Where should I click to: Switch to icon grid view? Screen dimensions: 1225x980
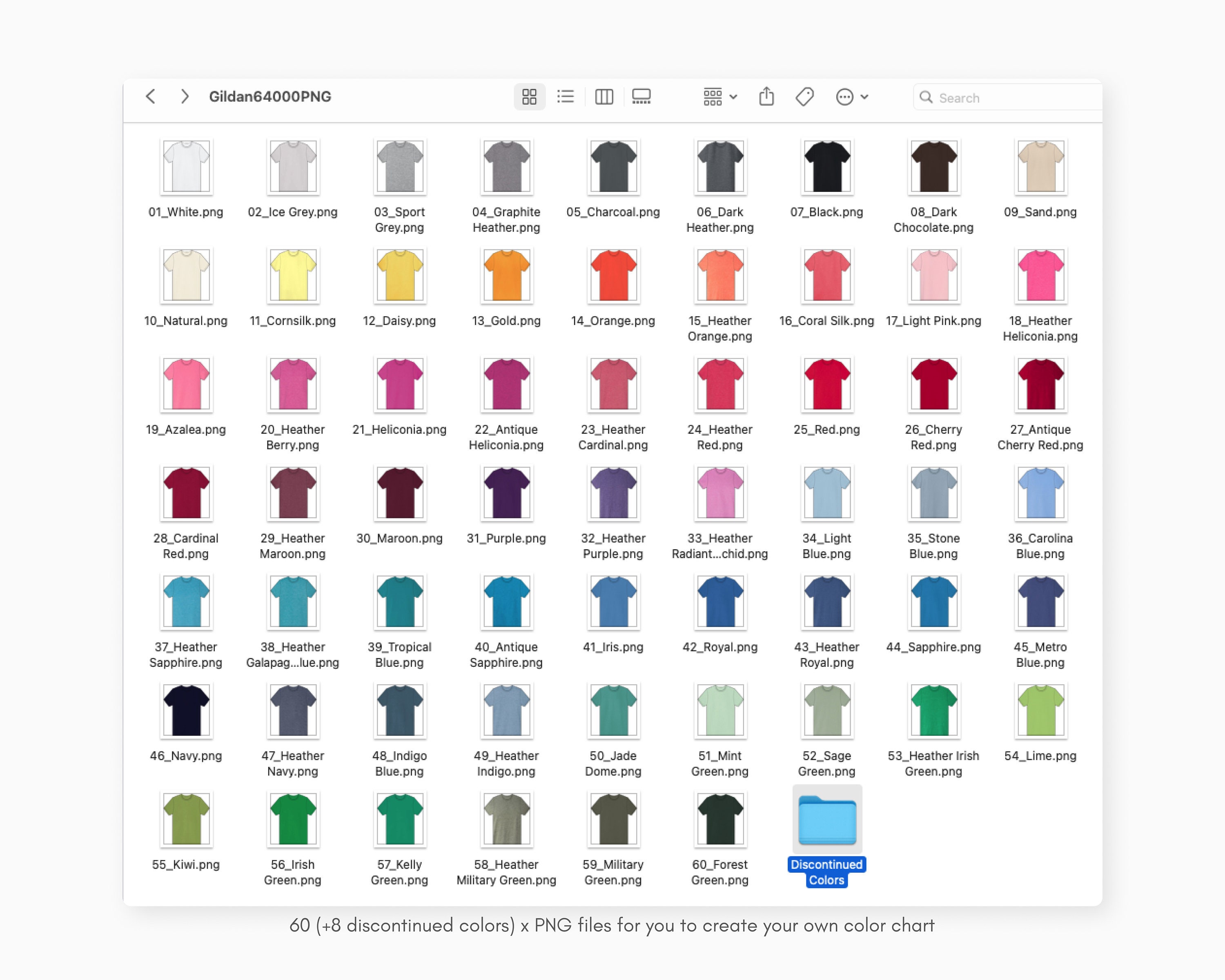pyautogui.click(x=530, y=97)
